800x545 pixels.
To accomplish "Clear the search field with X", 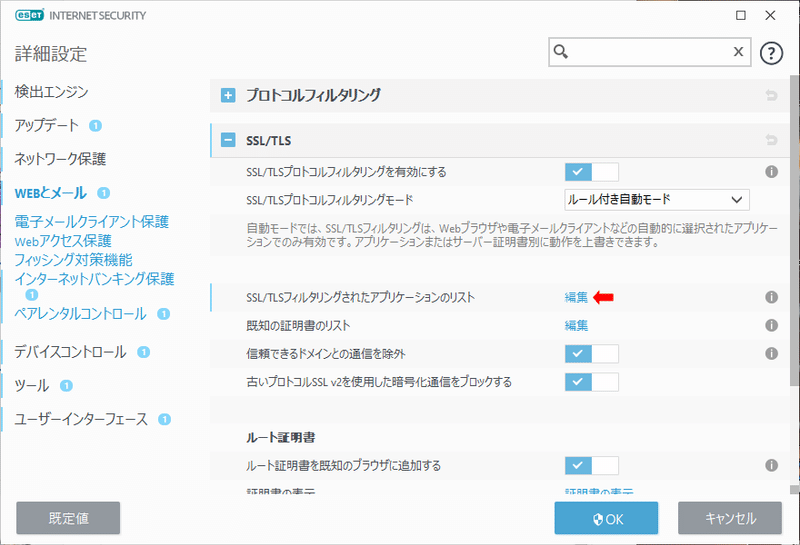I will [738, 52].
